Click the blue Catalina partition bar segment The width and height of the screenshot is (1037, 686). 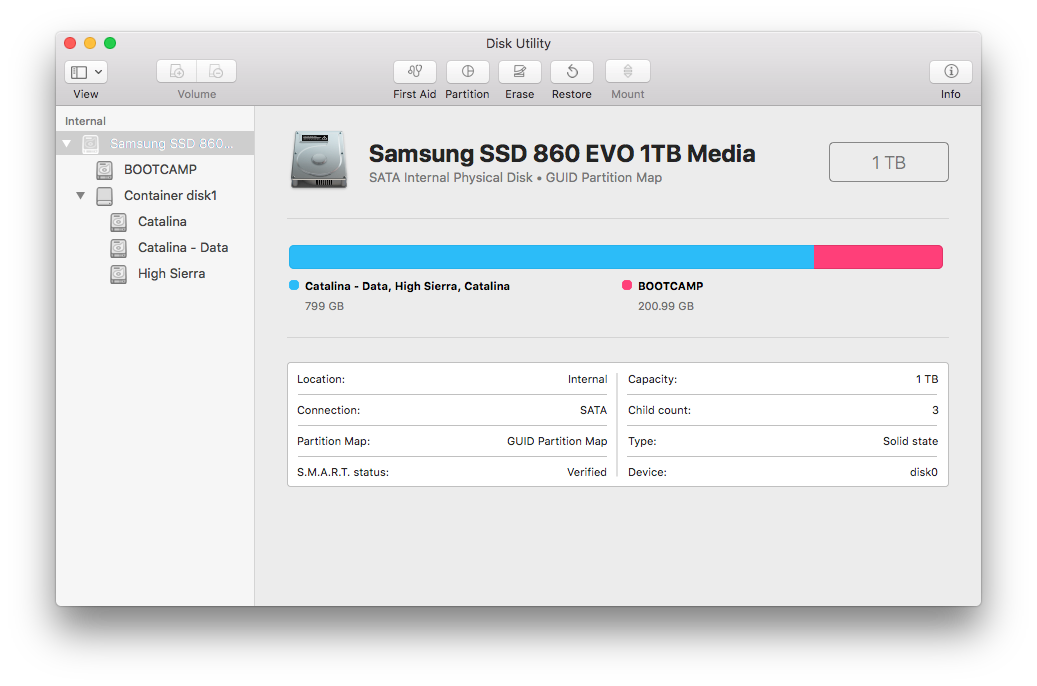tap(552, 257)
